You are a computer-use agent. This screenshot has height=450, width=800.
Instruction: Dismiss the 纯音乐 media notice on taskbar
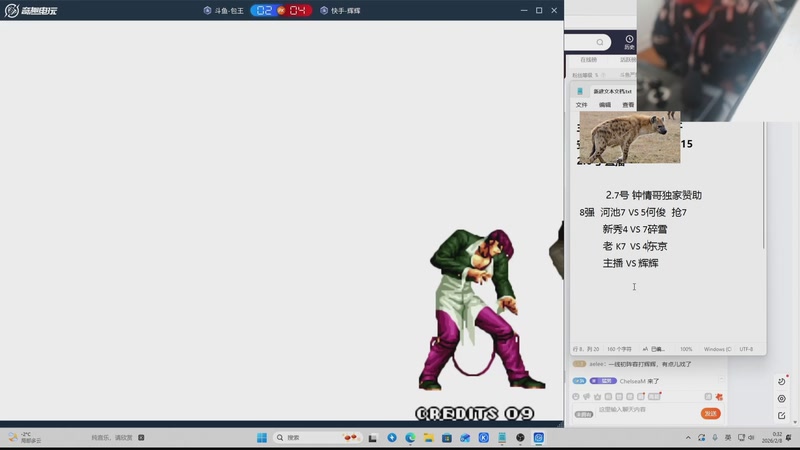pos(141,437)
